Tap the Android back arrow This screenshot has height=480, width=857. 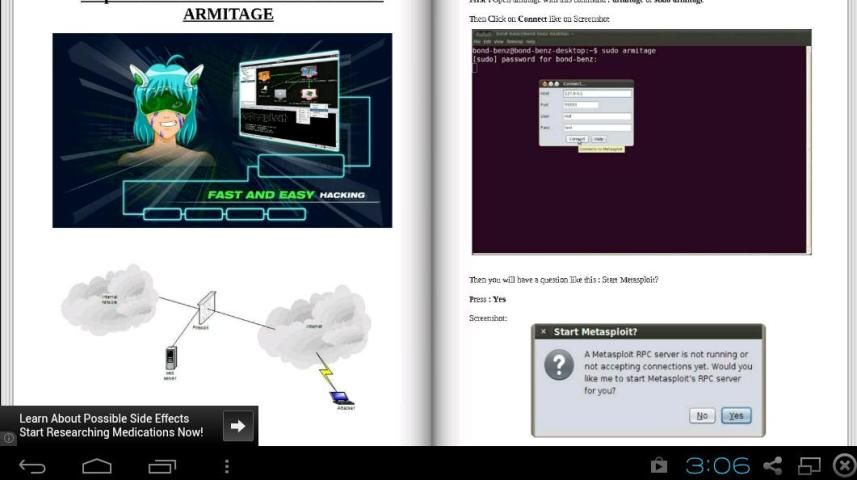point(33,466)
